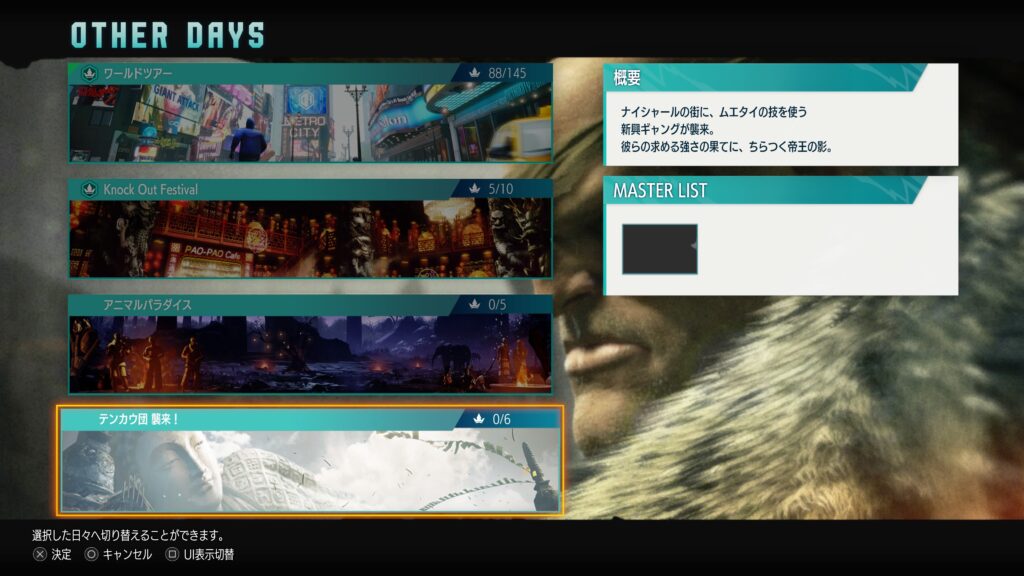Click the 0/6 progress counter
The image size is (1024, 576).
coord(502,419)
